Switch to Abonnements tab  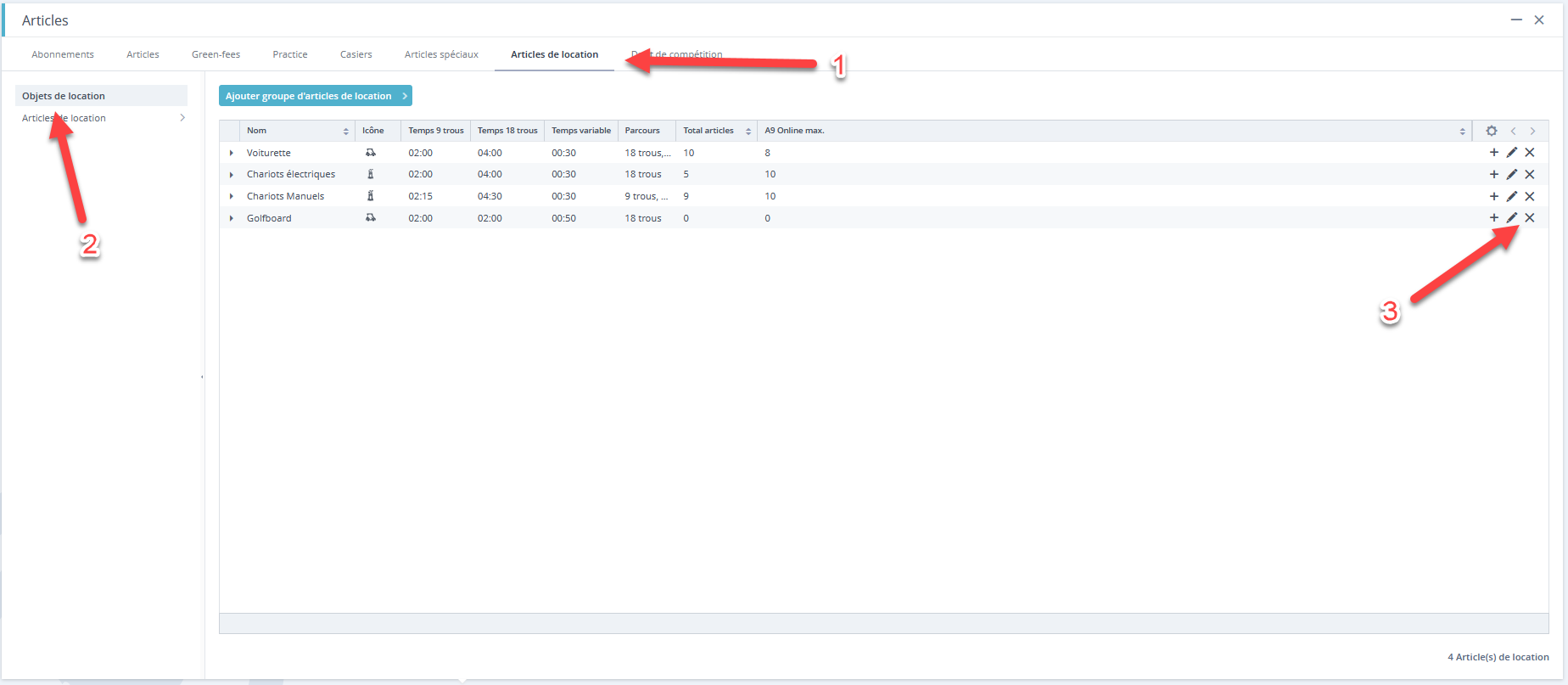pyautogui.click(x=63, y=54)
